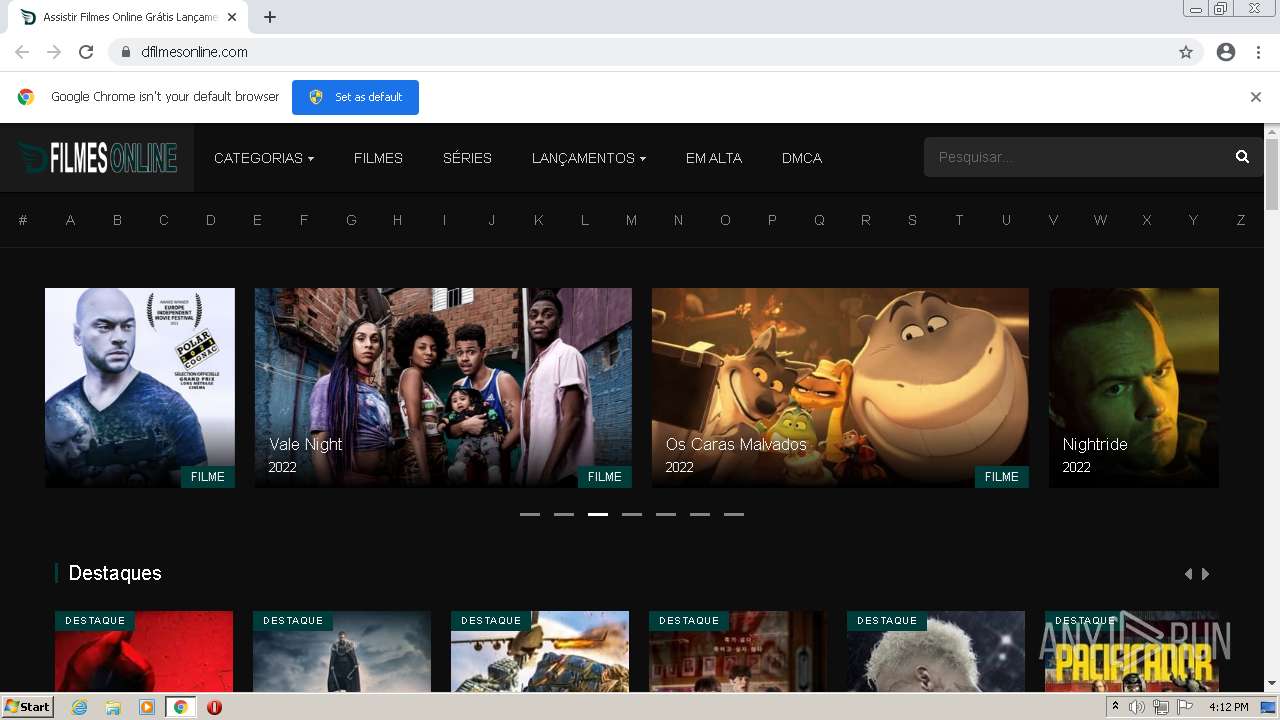Open the Nightride movie slide

click(x=1134, y=388)
